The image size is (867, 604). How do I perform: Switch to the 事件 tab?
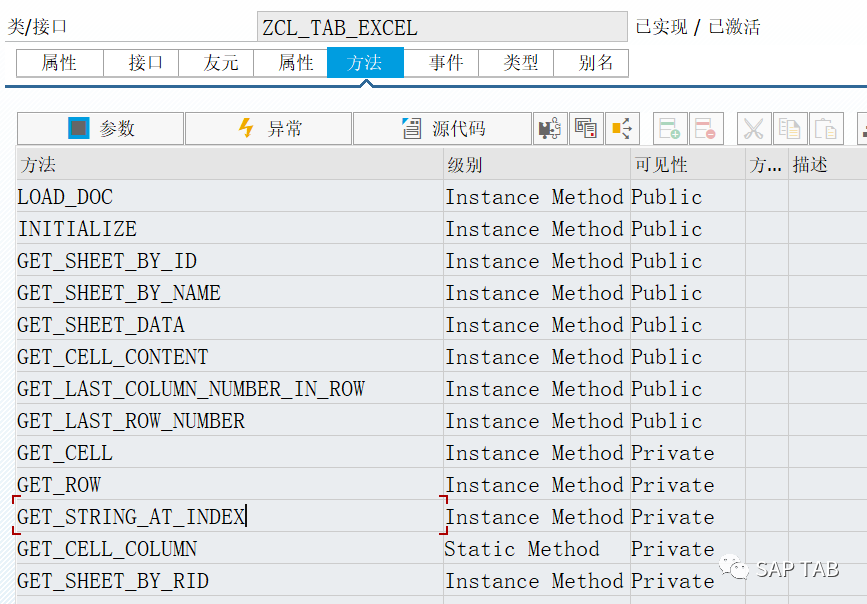[441, 63]
